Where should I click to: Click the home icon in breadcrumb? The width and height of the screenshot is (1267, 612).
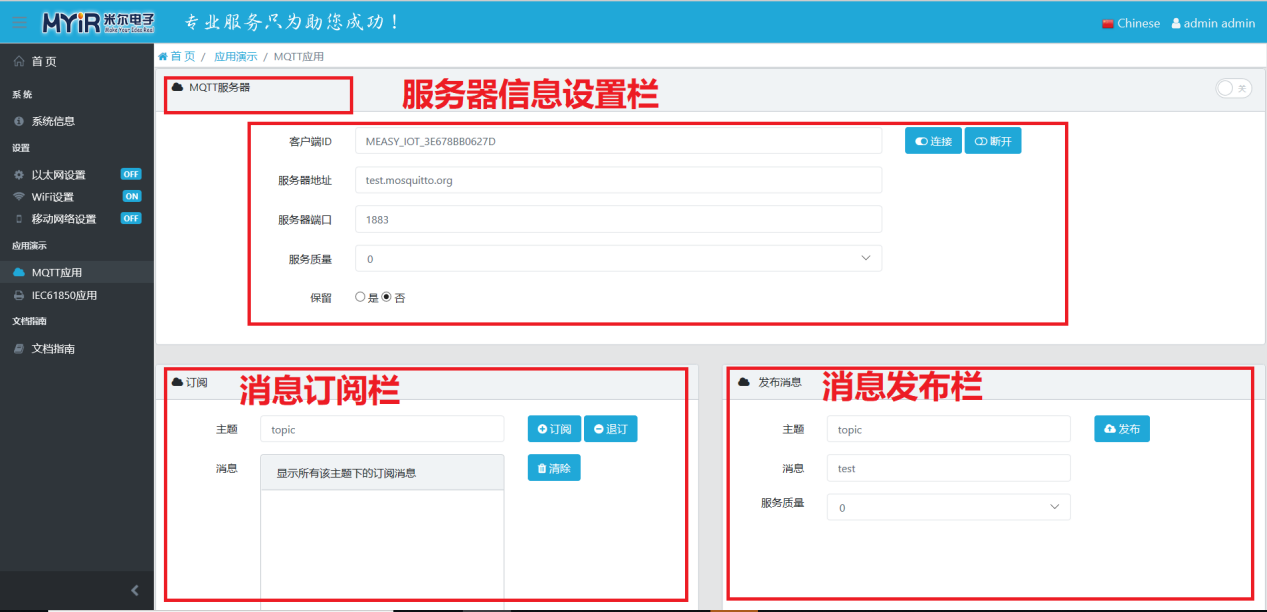coord(163,57)
